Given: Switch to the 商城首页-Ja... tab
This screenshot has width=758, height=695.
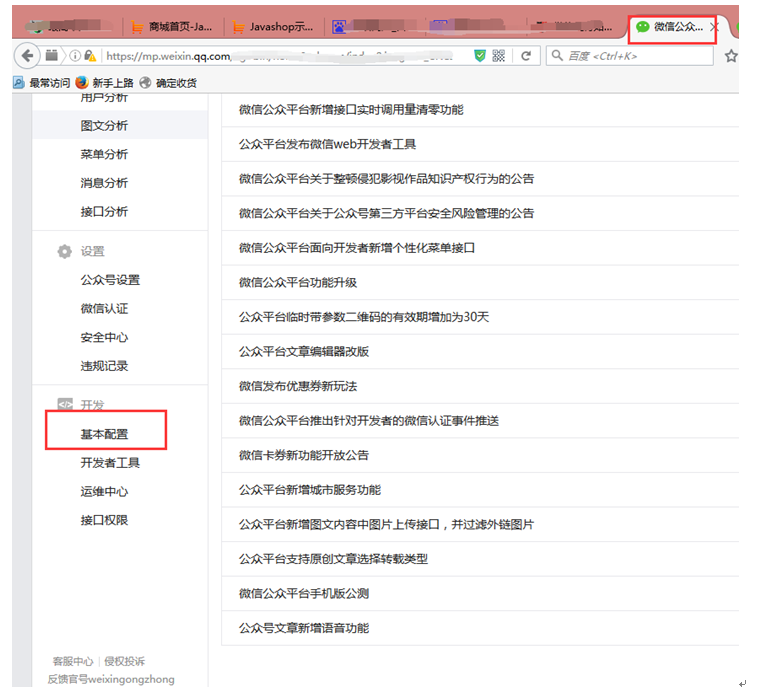Looking at the screenshot, I should tap(172, 27).
